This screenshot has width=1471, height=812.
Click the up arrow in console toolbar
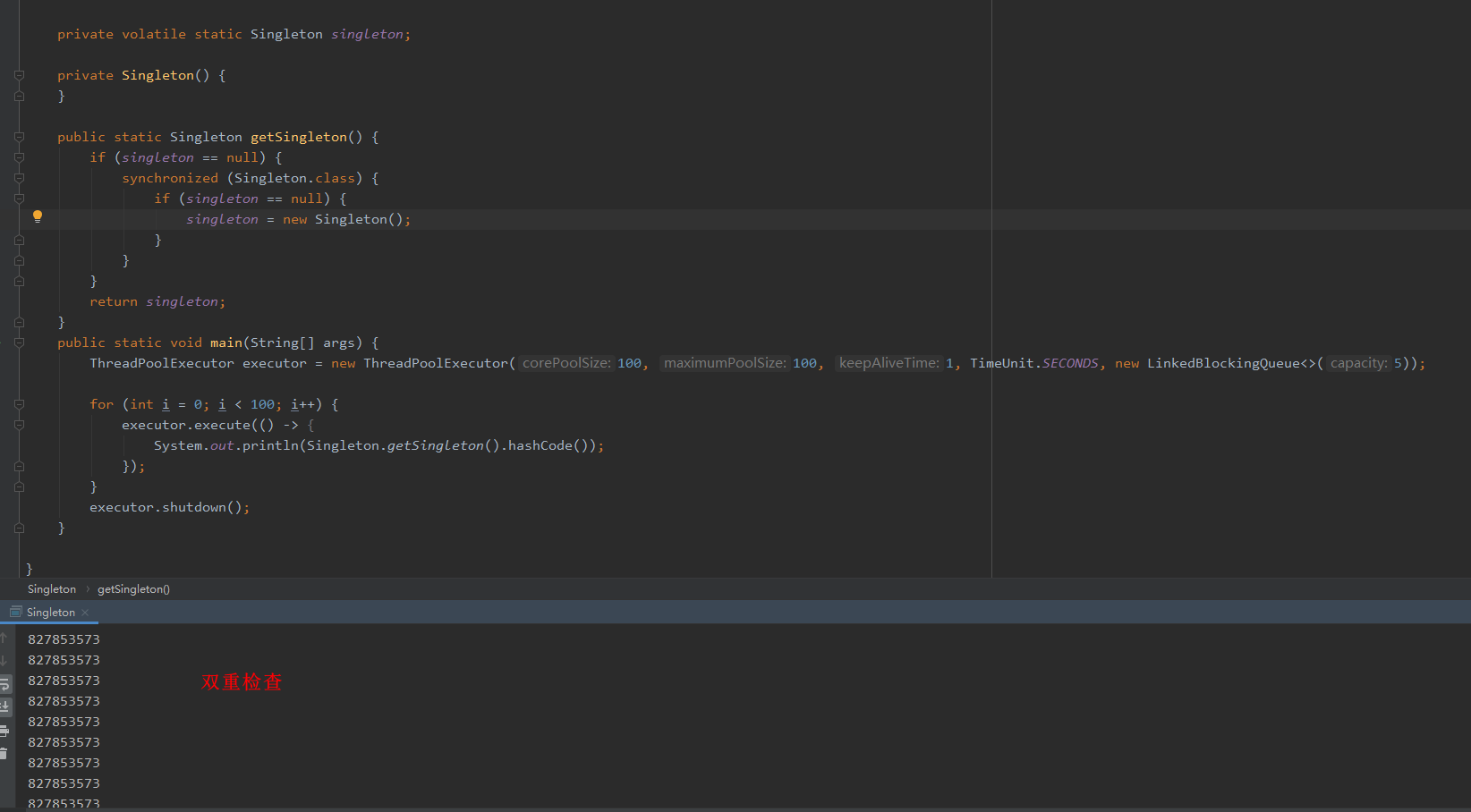coord(4,639)
